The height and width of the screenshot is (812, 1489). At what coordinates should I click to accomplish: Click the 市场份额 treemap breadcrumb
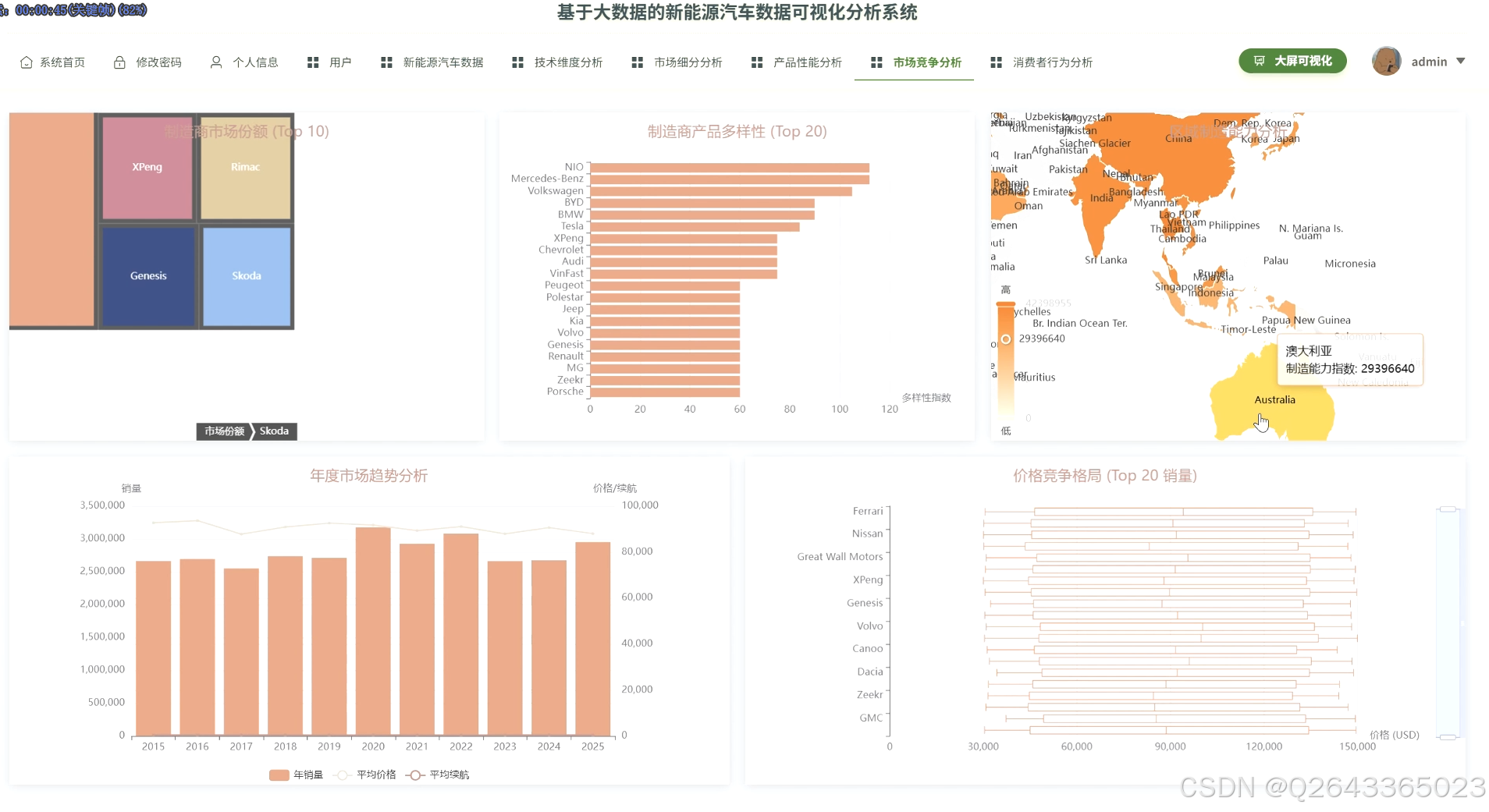[x=224, y=431]
